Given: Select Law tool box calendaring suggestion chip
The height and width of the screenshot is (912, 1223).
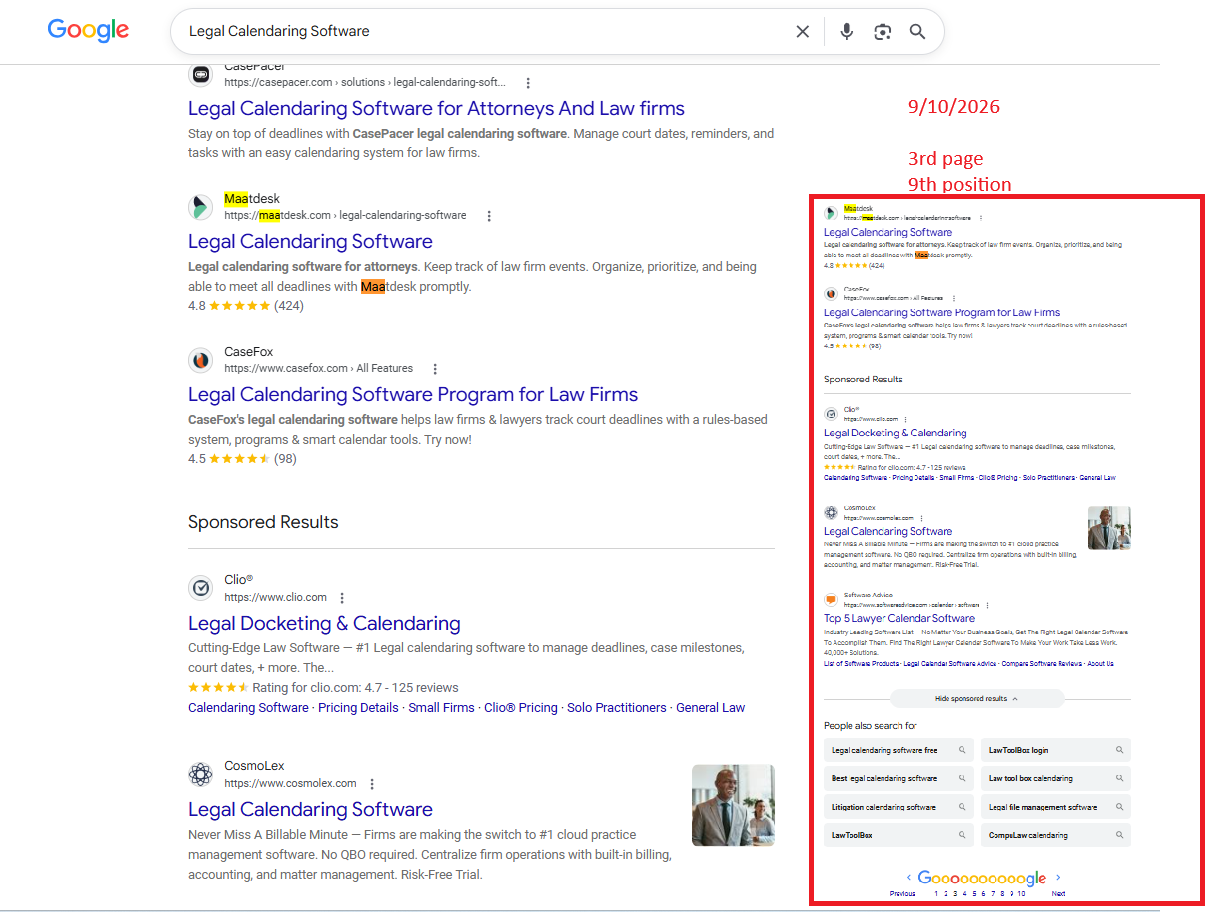Looking at the screenshot, I should pyautogui.click(x=1056, y=778).
